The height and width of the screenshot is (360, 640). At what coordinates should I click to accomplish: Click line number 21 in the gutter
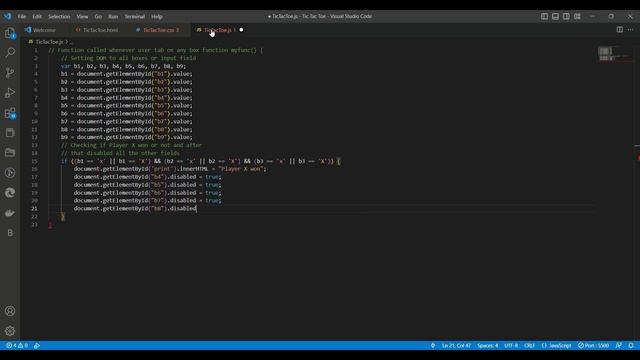pos(34,209)
